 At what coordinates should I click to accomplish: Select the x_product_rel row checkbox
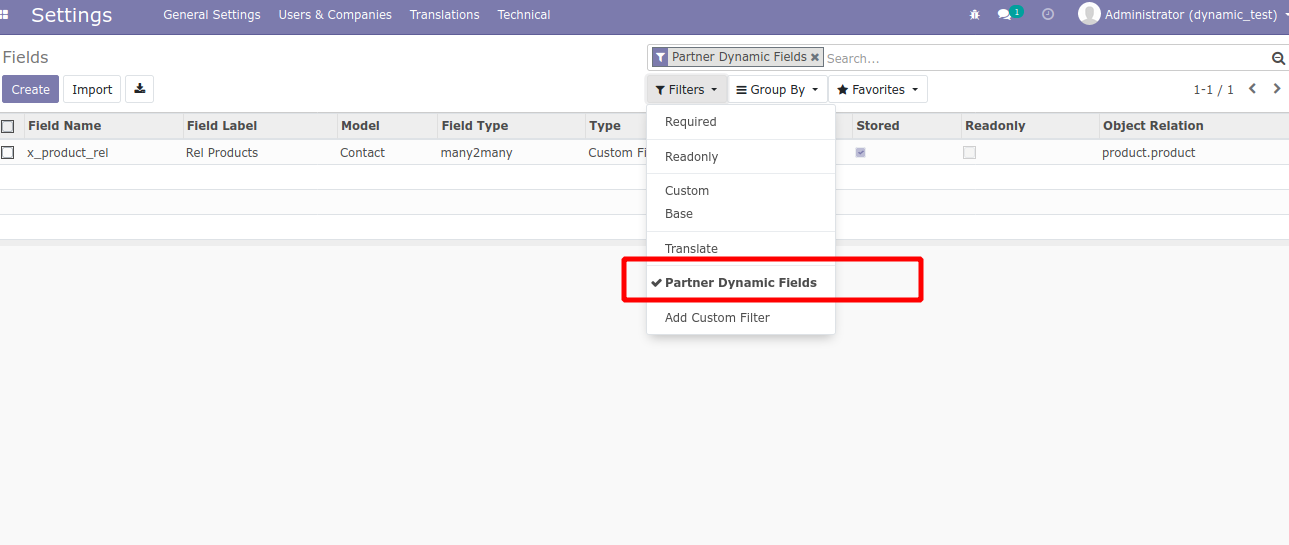click(x=8, y=153)
